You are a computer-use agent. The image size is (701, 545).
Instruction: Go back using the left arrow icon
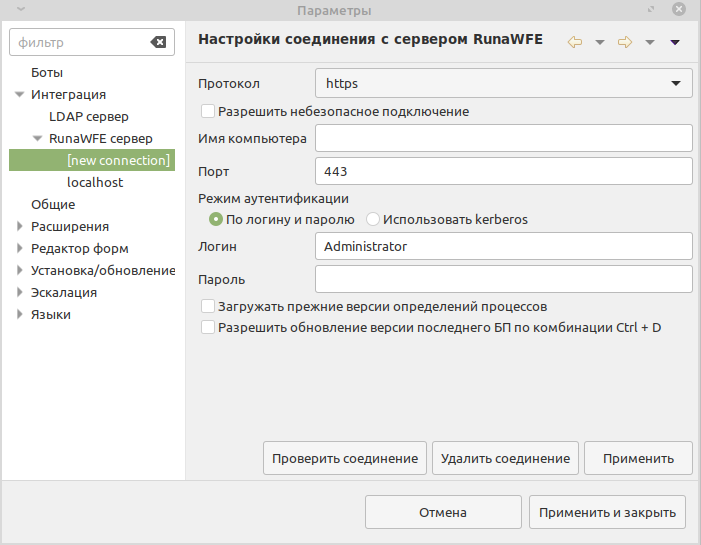click(x=574, y=42)
